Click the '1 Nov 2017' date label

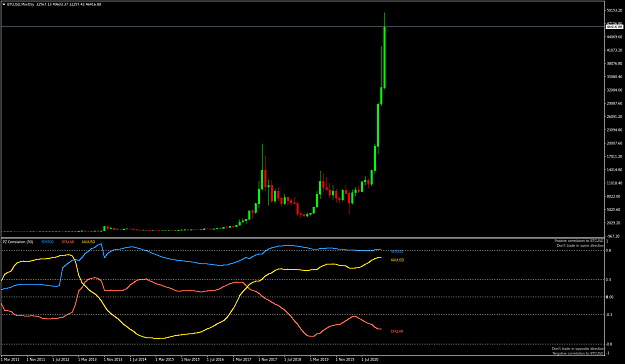pos(267,359)
